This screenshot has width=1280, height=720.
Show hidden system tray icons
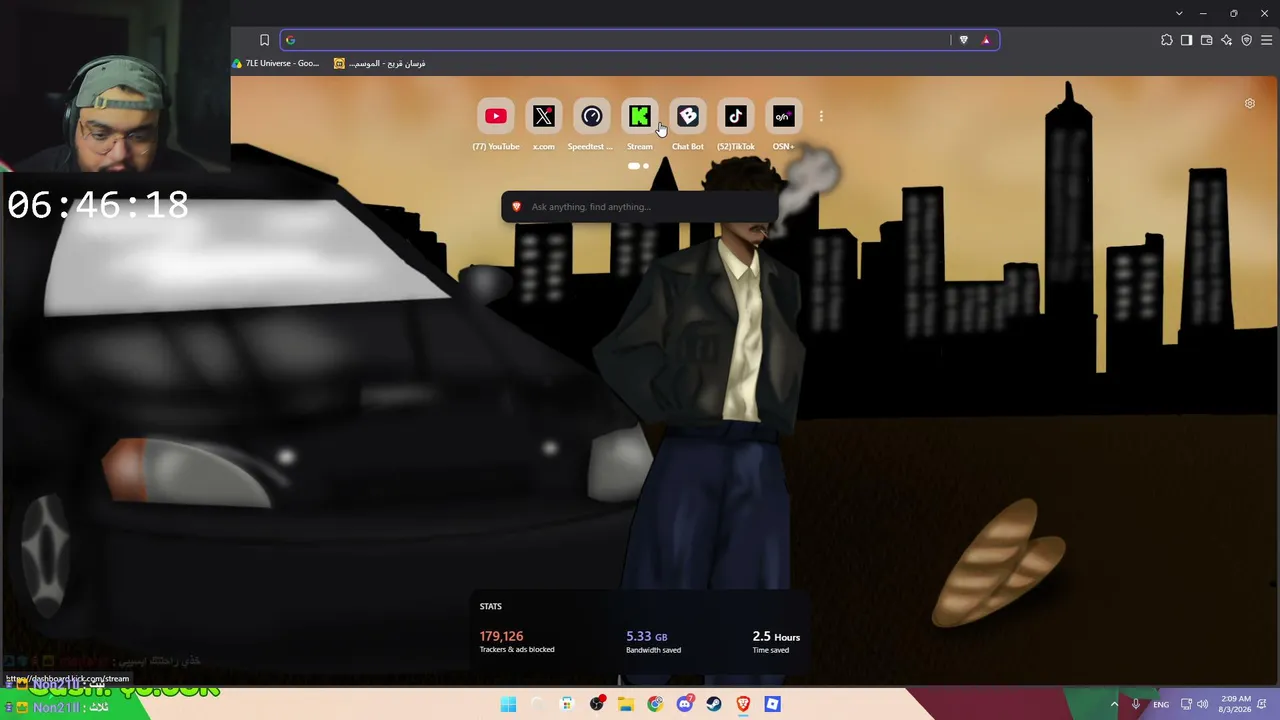click(x=1114, y=704)
